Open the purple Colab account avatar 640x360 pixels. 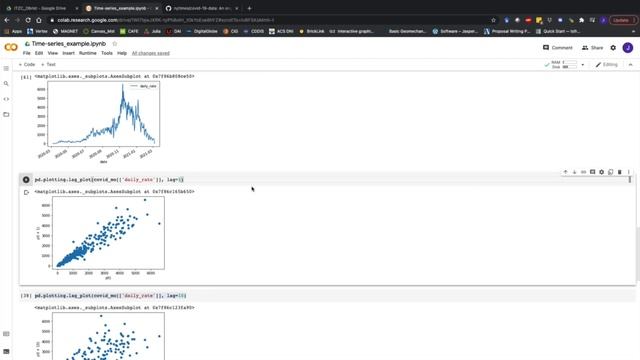[x=628, y=48]
